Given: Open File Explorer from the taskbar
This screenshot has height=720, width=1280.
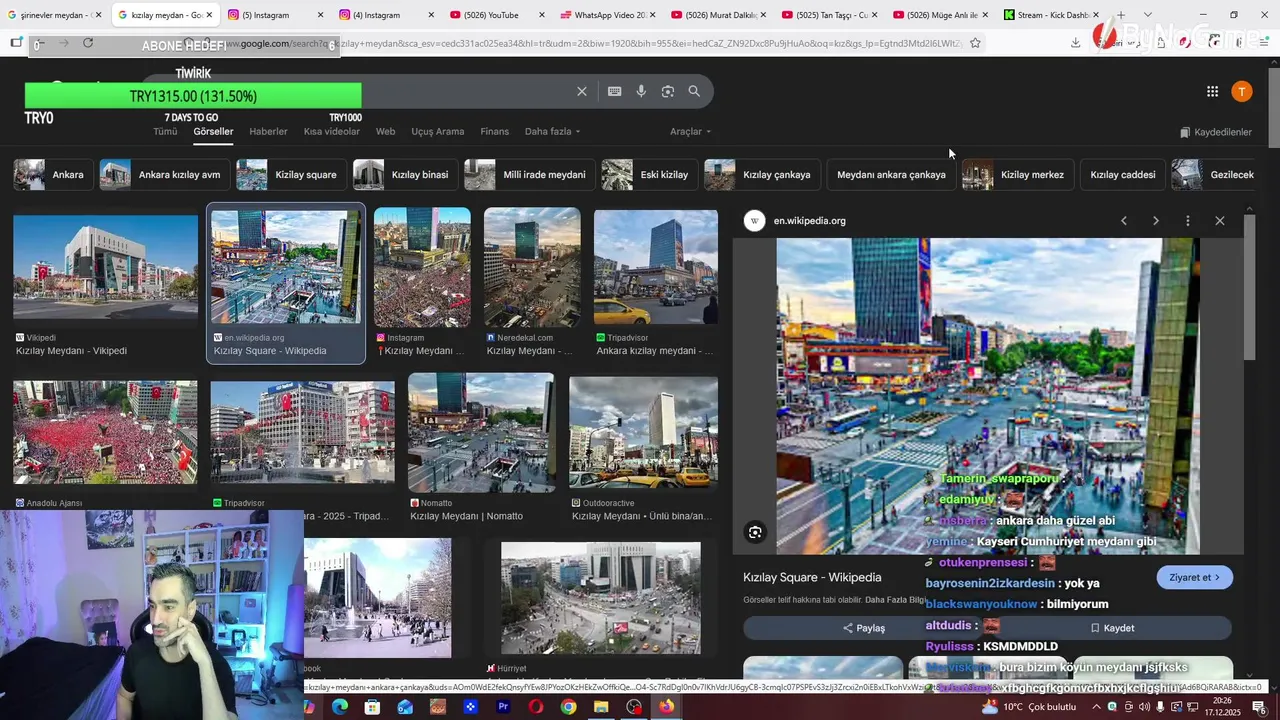Looking at the screenshot, I should pos(601,707).
